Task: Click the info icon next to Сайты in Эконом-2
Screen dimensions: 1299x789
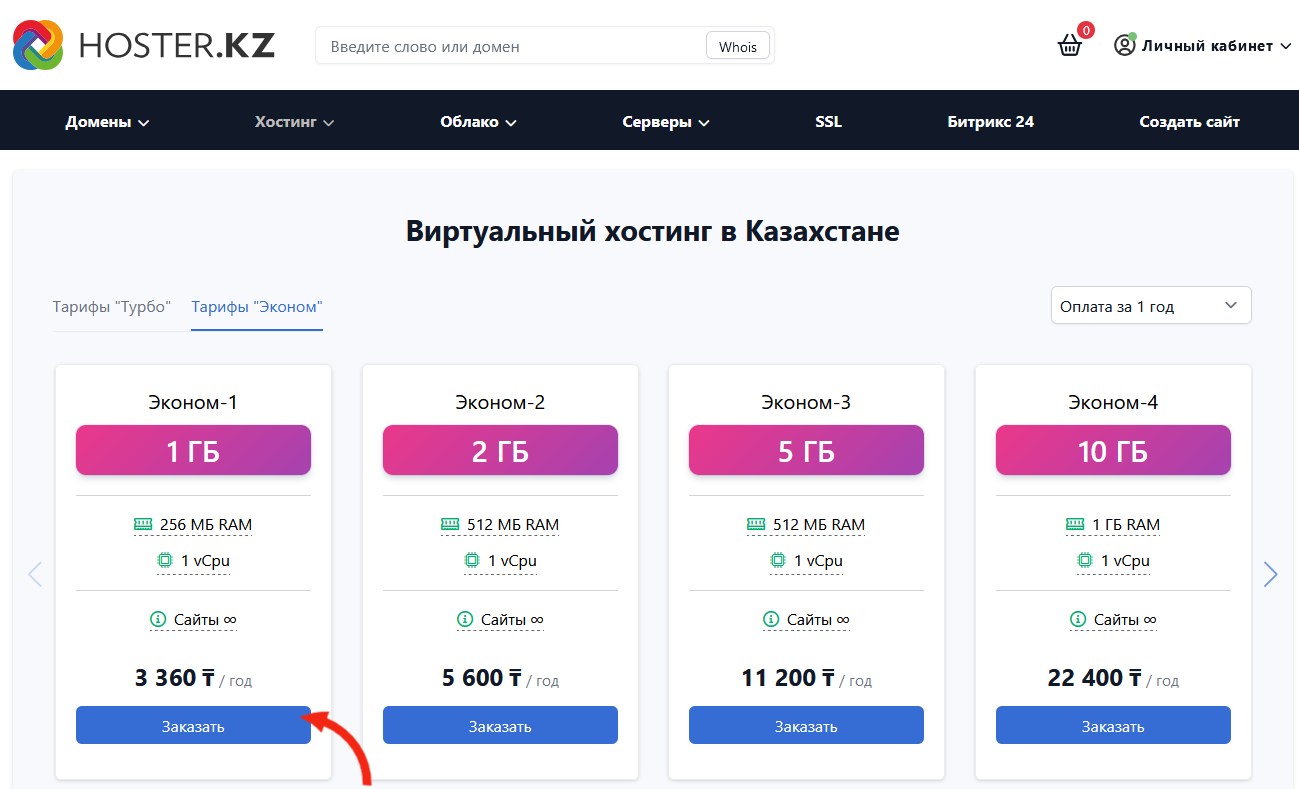Action: 465,620
